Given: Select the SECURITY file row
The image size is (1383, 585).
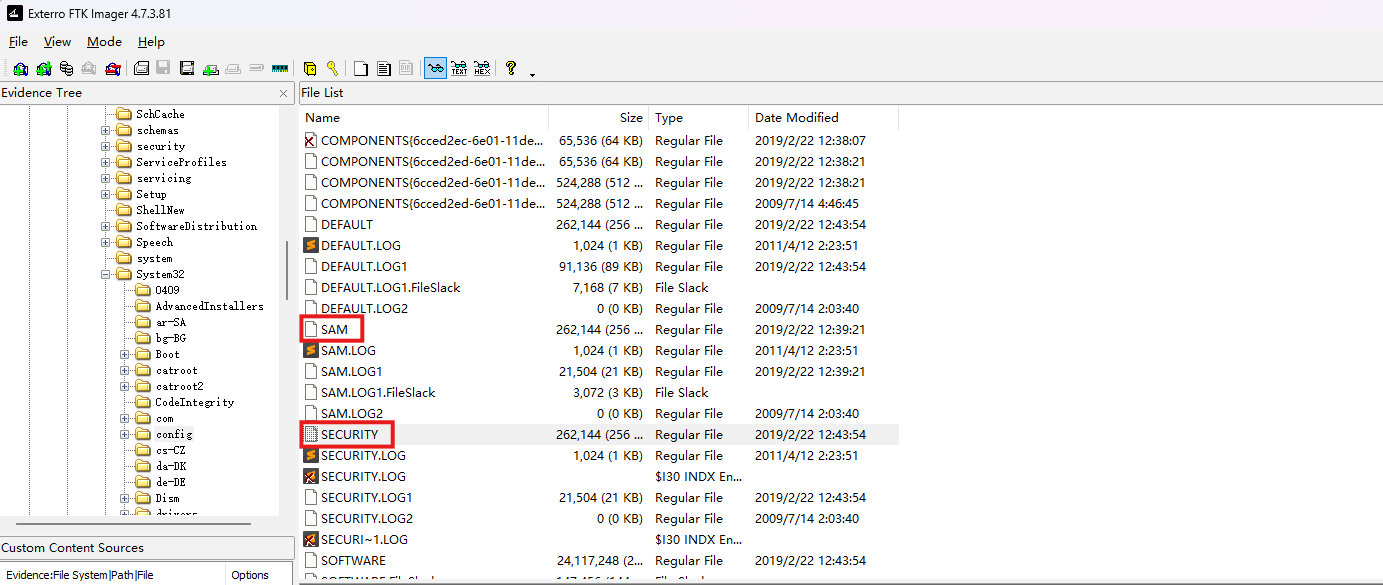Looking at the screenshot, I should click(599, 434).
